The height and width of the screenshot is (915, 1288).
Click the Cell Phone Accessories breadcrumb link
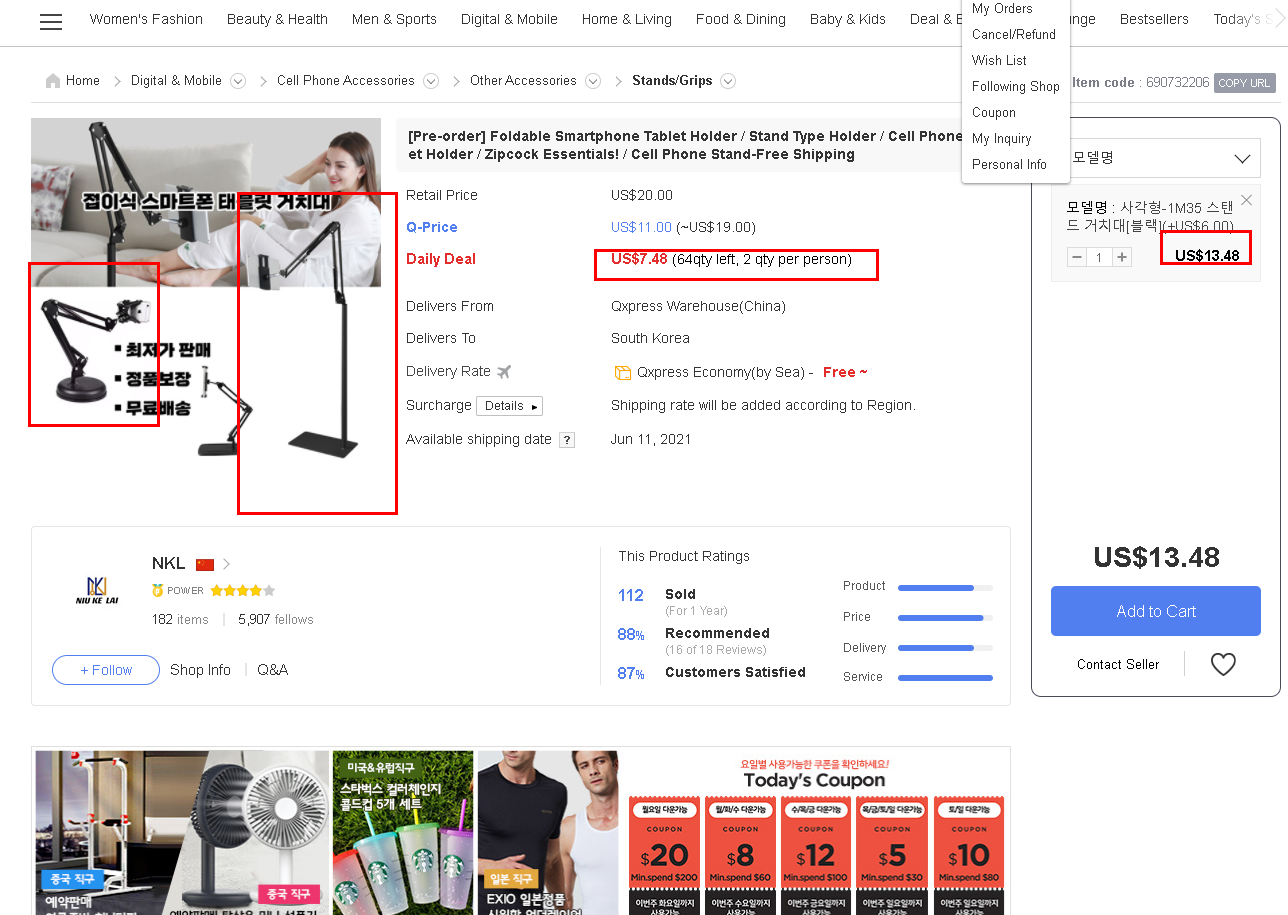[x=346, y=81]
